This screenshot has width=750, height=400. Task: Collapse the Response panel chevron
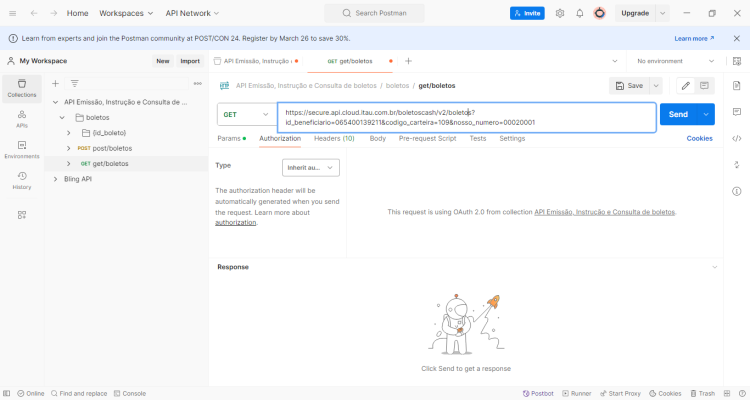point(715,267)
